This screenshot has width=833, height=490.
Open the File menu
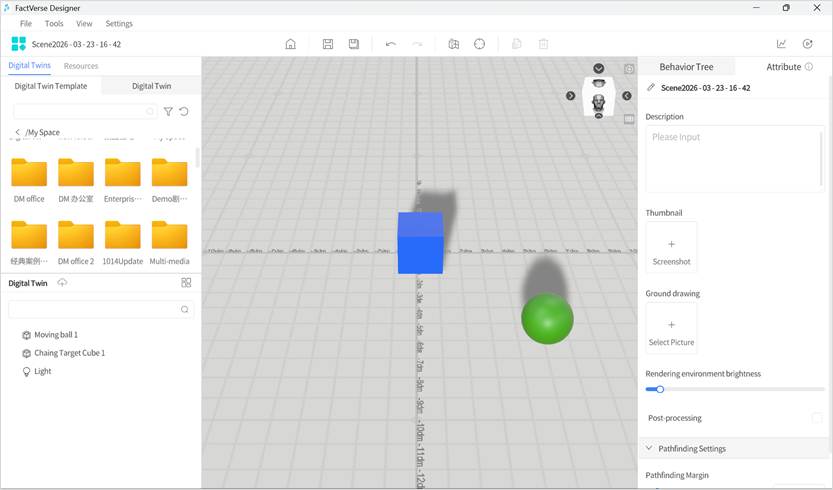(x=26, y=23)
